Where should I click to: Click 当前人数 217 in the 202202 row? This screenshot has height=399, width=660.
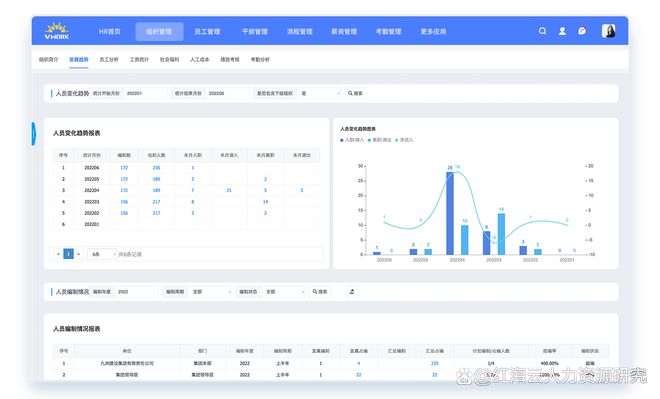click(x=156, y=213)
